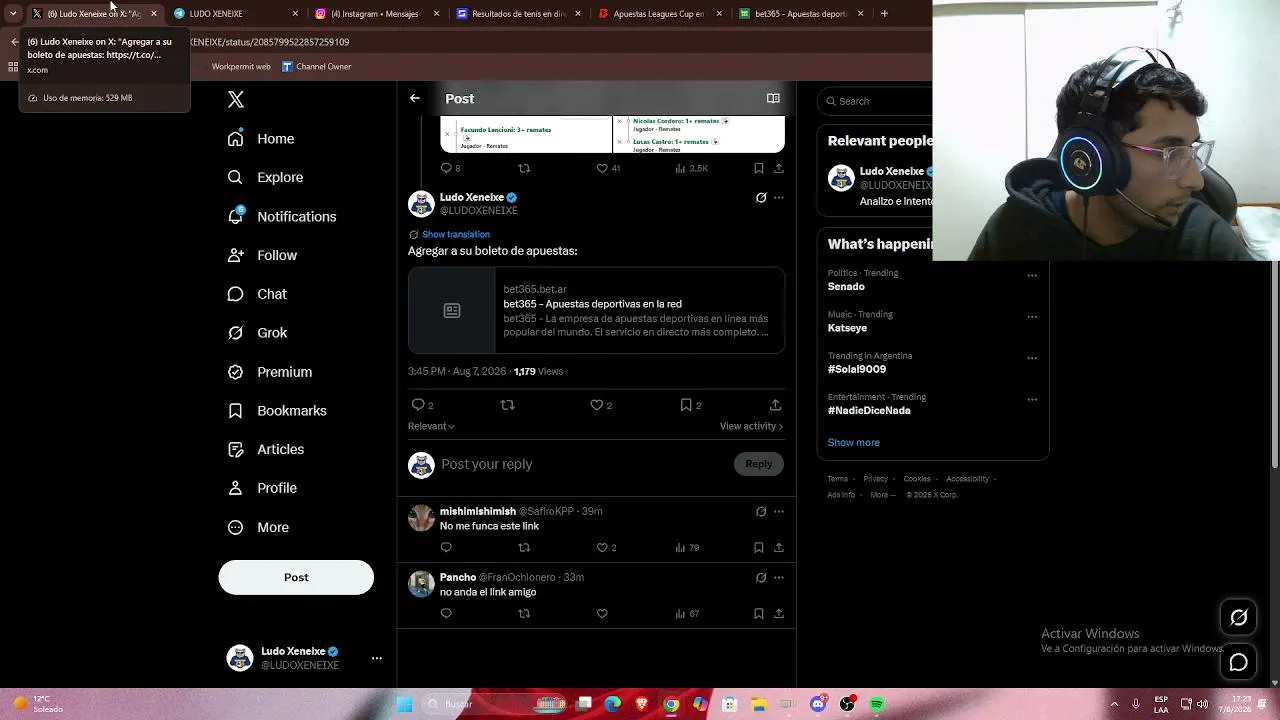Image resolution: width=1280 pixels, height=720 pixels.
Task: Open Windows Start menu
Action: click(405, 704)
